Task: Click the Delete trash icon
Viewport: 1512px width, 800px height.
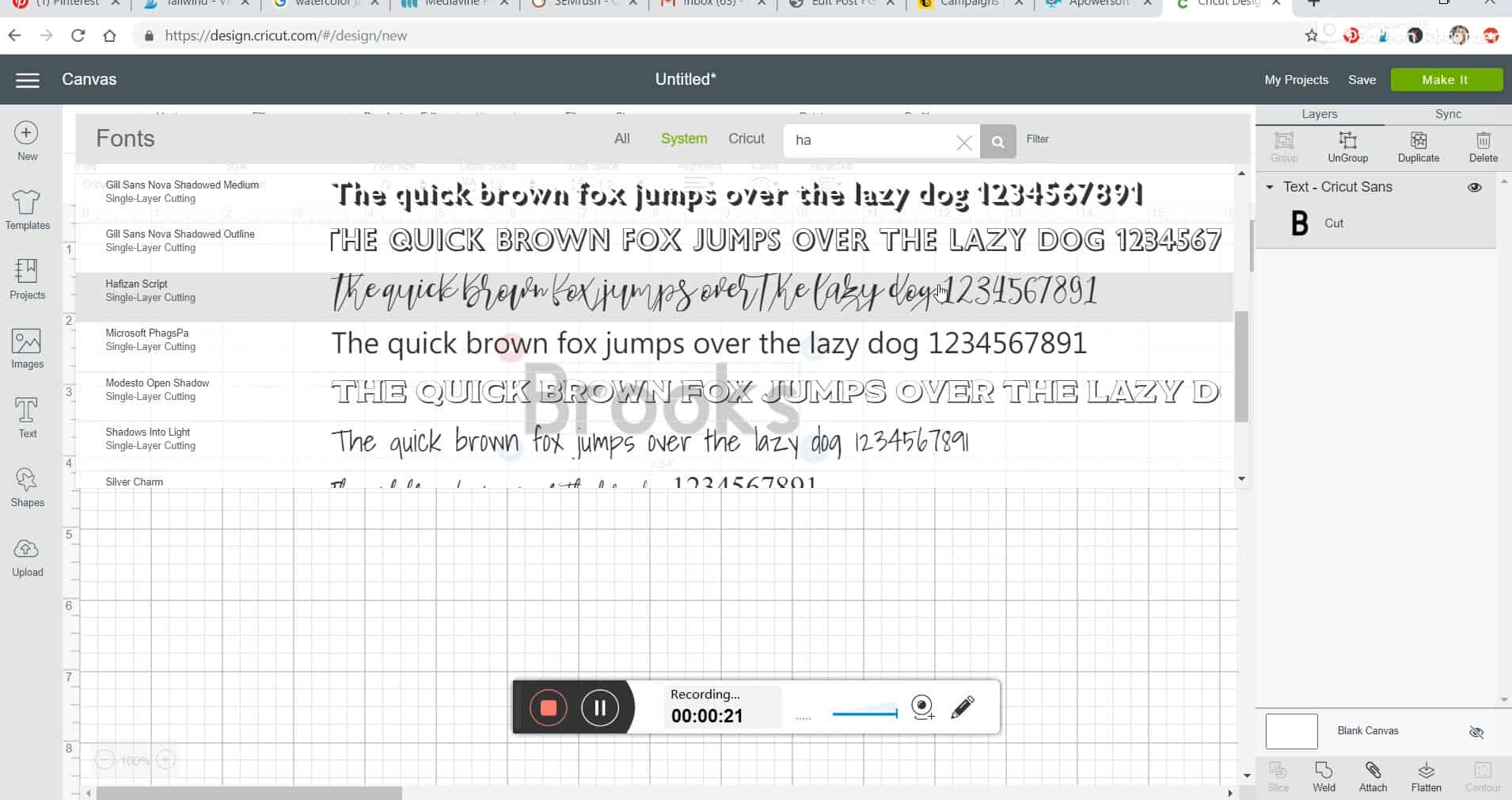Action: pos(1483,147)
